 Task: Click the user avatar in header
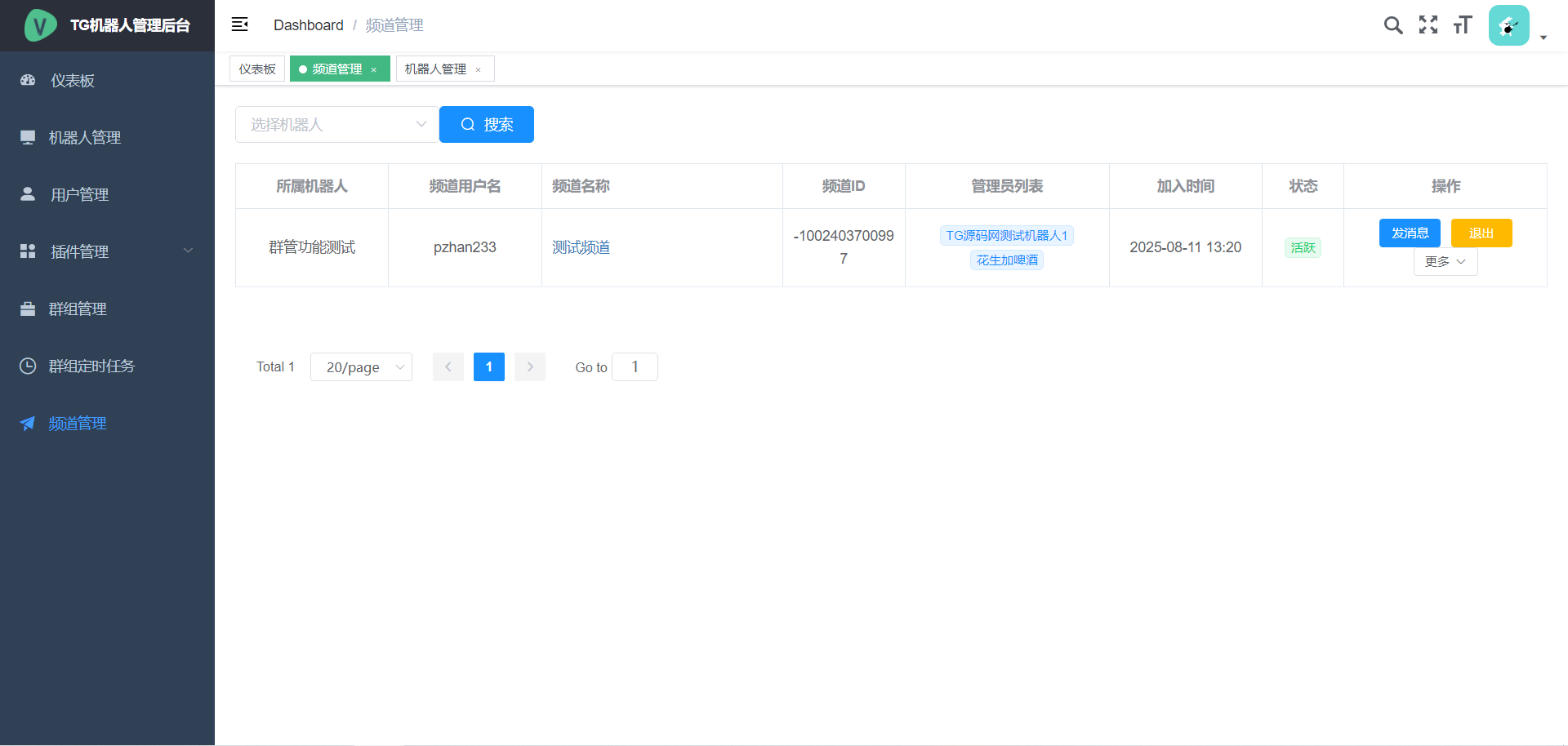[1508, 25]
